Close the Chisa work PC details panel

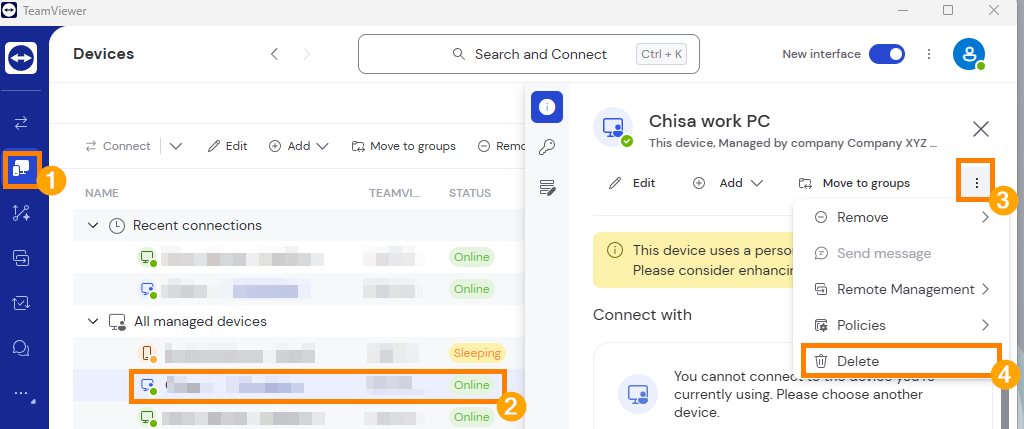point(981,129)
